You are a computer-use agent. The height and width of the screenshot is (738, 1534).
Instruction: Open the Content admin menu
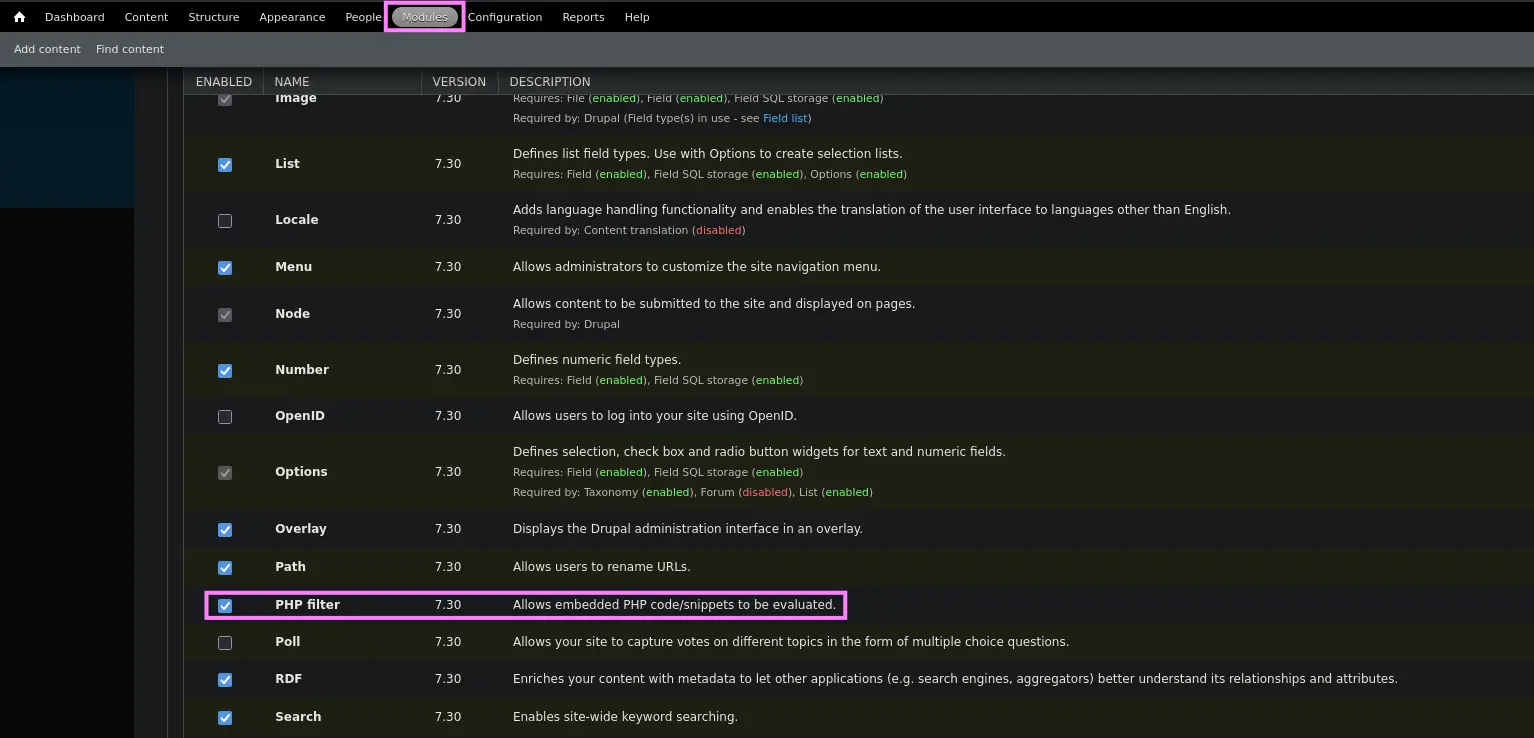[x=146, y=17]
